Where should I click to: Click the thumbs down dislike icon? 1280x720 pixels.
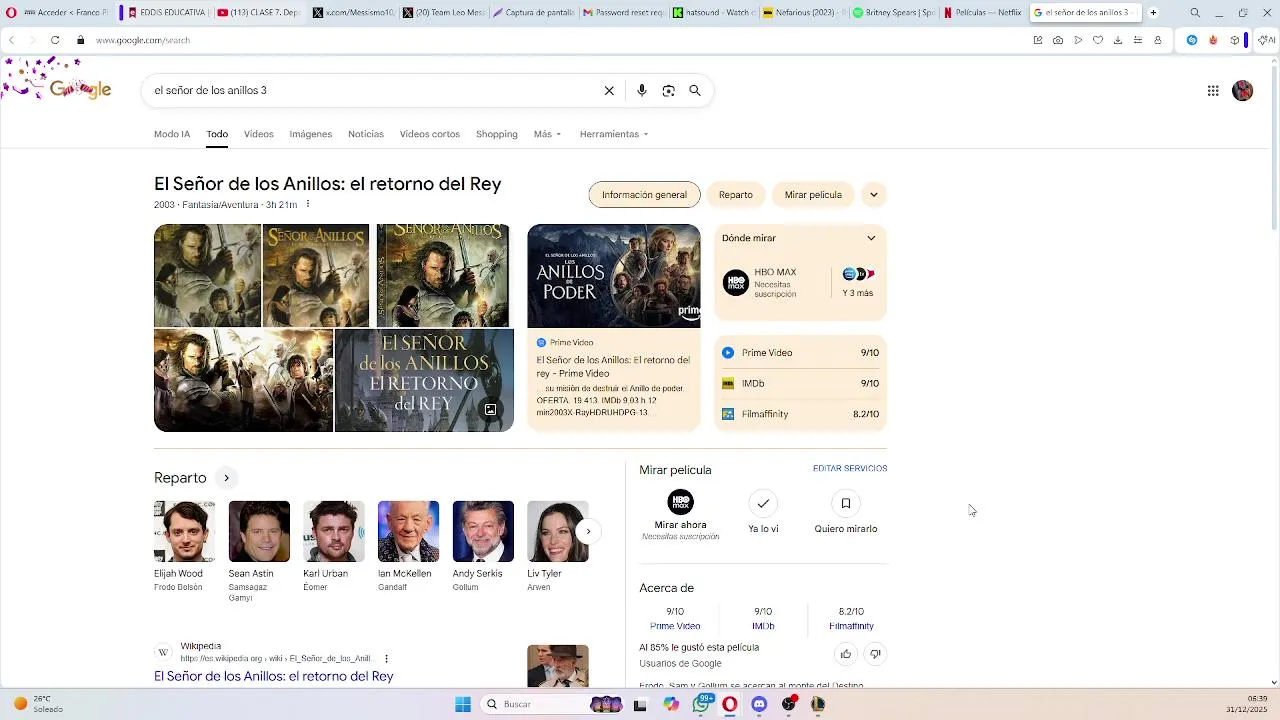(875, 654)
